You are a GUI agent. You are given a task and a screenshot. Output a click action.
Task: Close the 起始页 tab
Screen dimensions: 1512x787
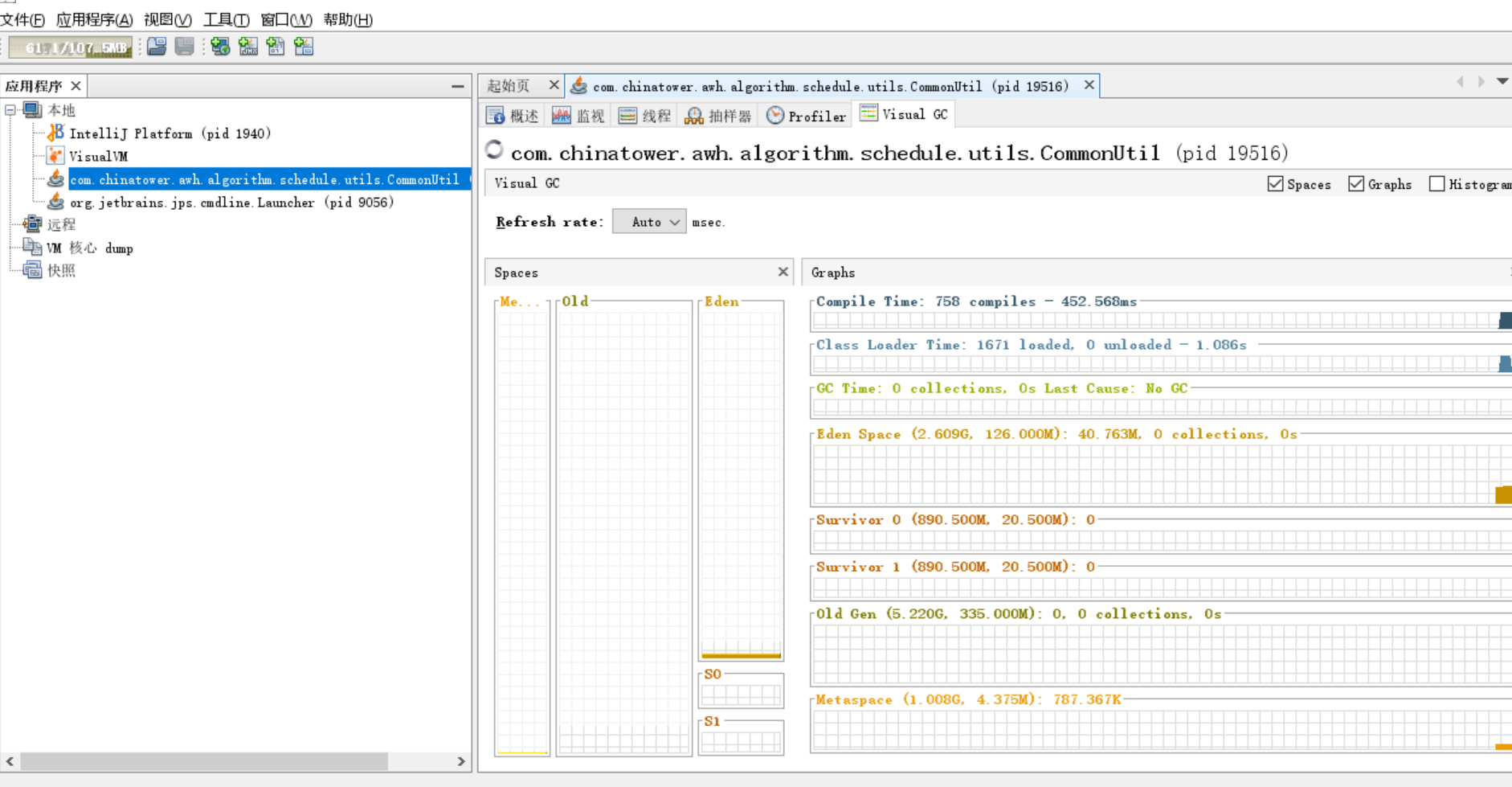[x=554, y=85]
